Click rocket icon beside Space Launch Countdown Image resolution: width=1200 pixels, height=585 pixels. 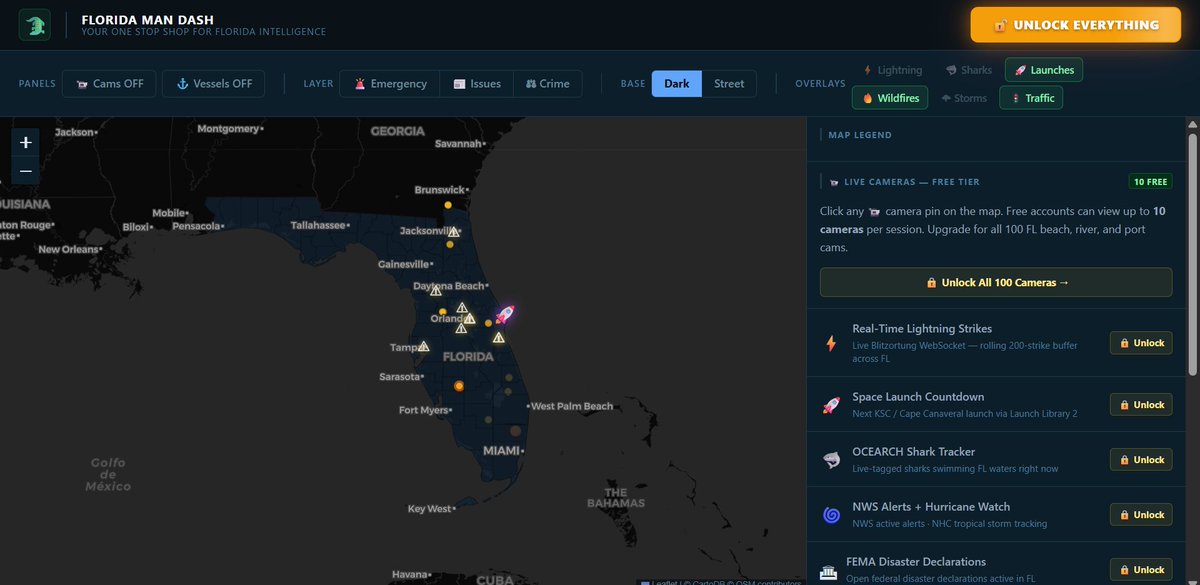[830, 405]
